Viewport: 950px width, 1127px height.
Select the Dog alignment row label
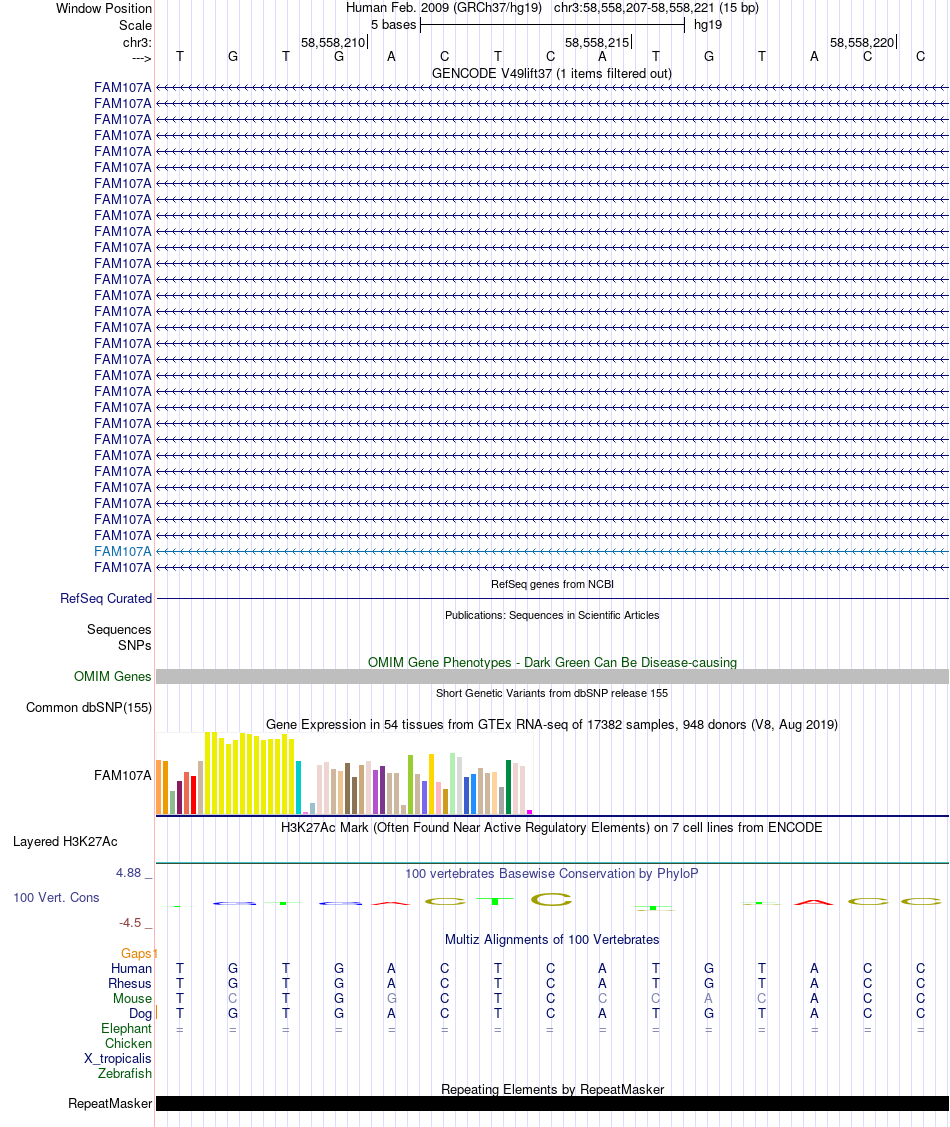click(x=141, y=1014)
